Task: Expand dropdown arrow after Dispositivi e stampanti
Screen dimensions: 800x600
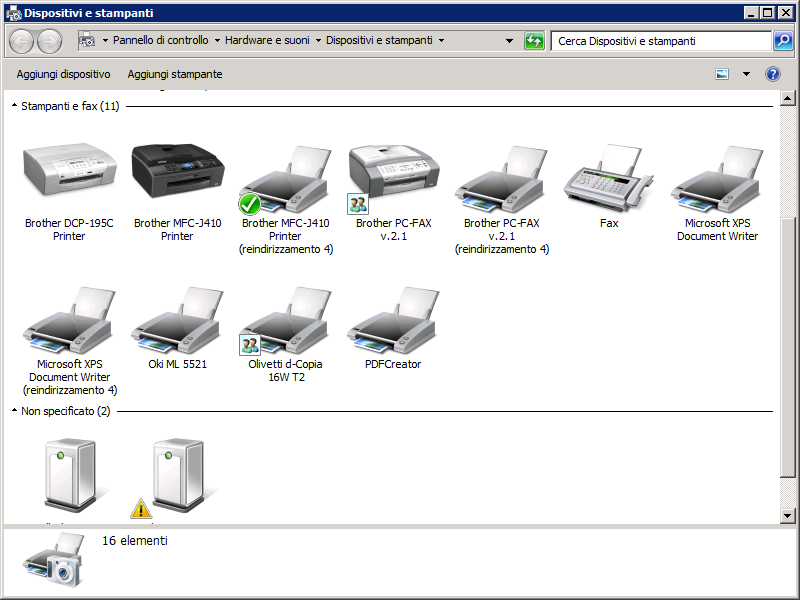Action: tap(441, 40)
